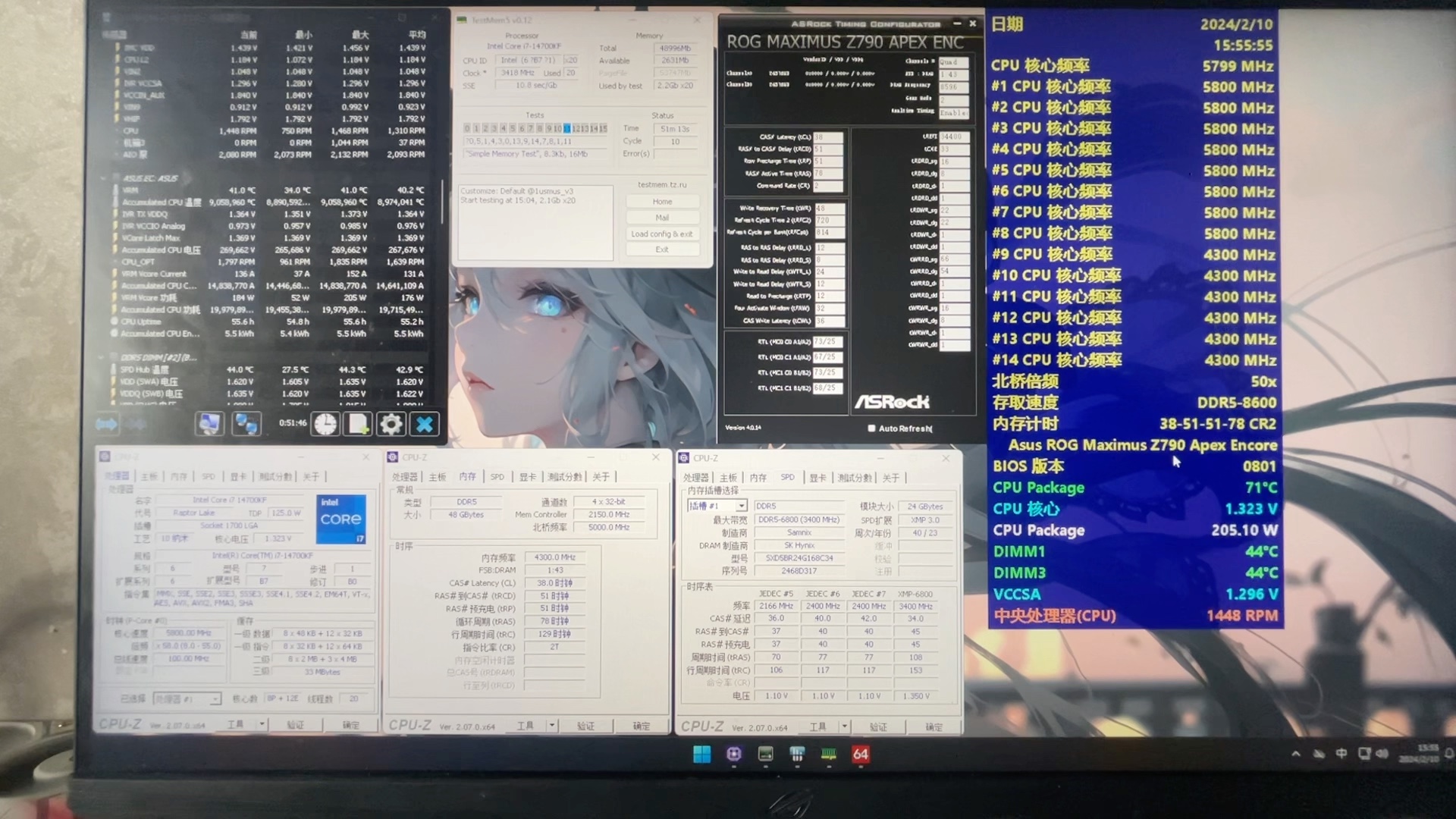Switch to 主板 tab in SPD CPU-Z window
Screen dimensions: 1456x819
728,478
